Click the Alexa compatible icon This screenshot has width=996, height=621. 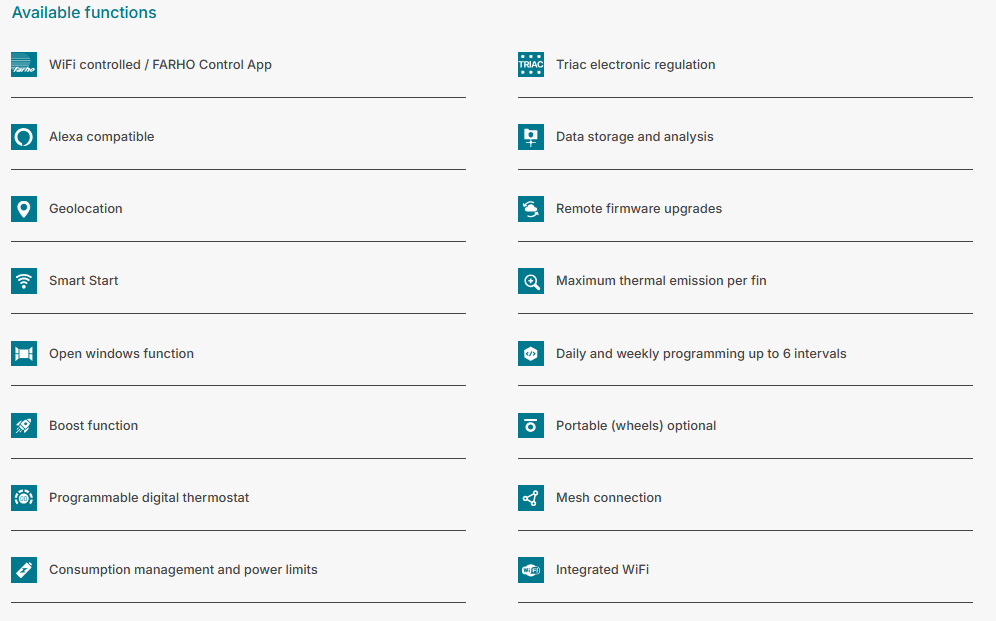(24, 137)
